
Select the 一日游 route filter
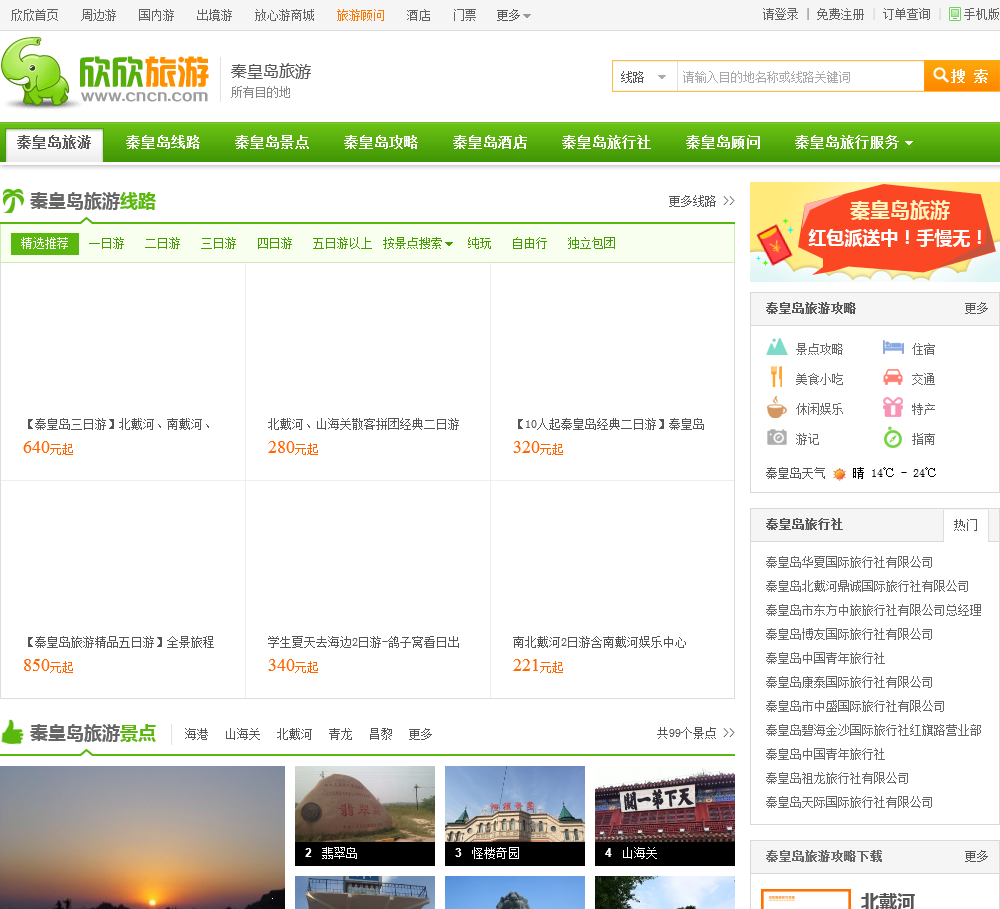coord(107,243)
